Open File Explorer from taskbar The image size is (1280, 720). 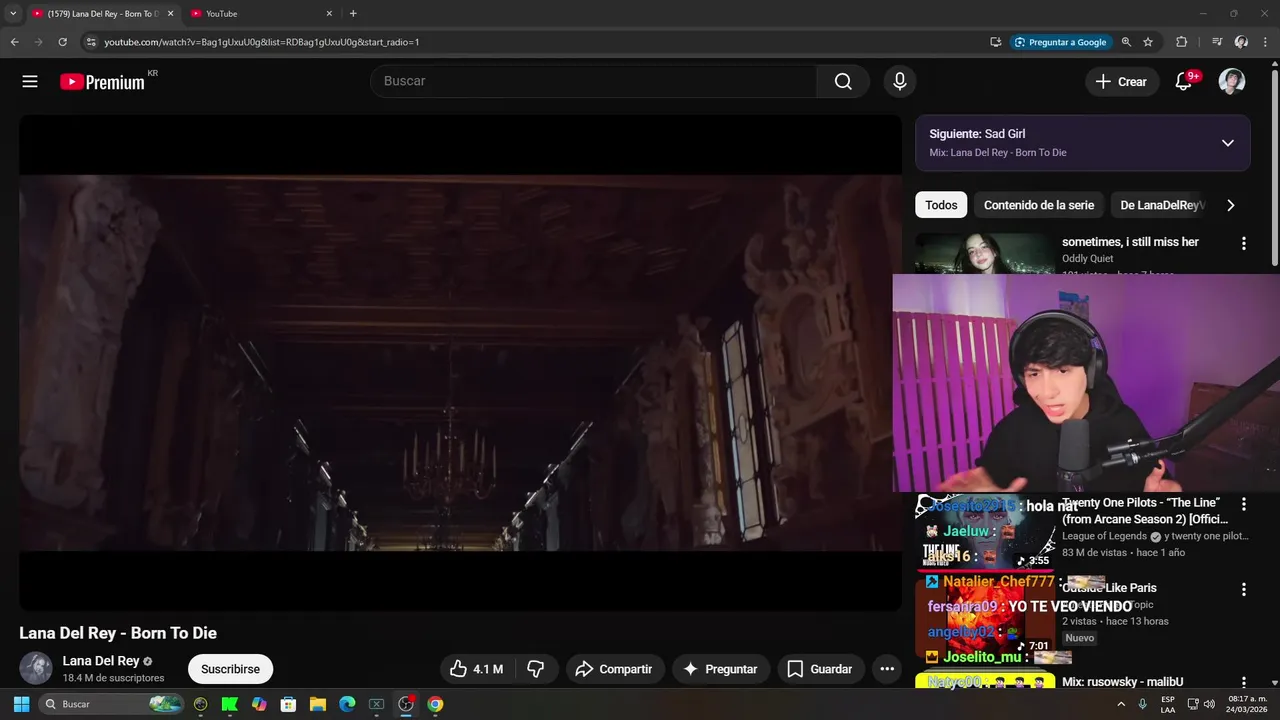pos(318,704)
